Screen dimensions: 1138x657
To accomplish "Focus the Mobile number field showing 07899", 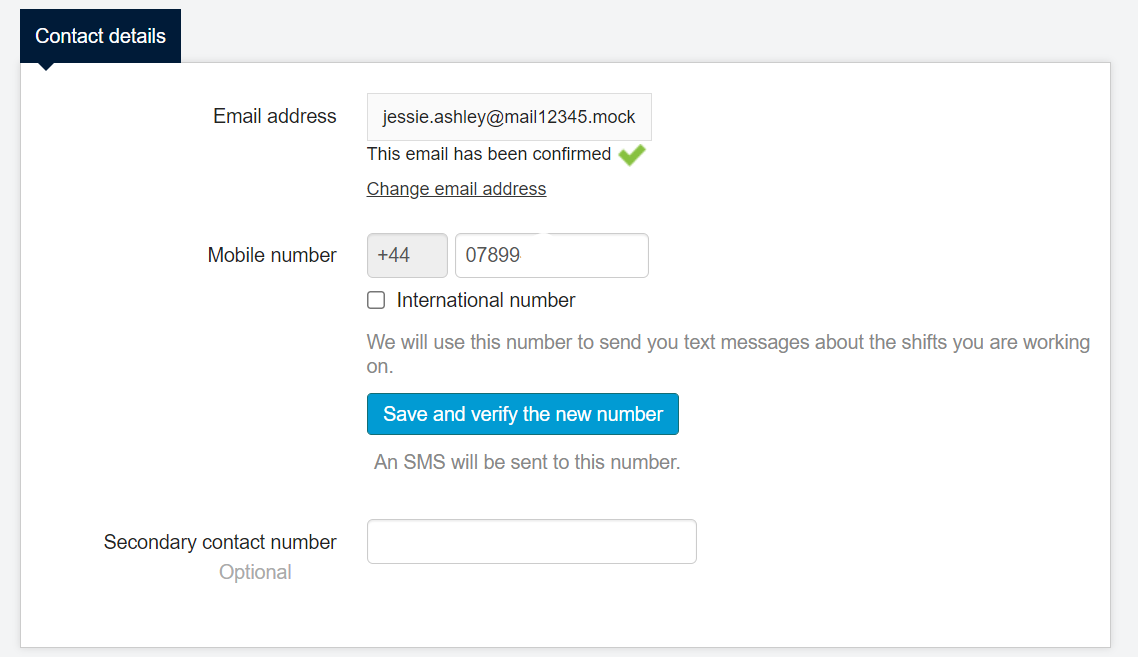I will pyautogui.click(x=551, y=256).
